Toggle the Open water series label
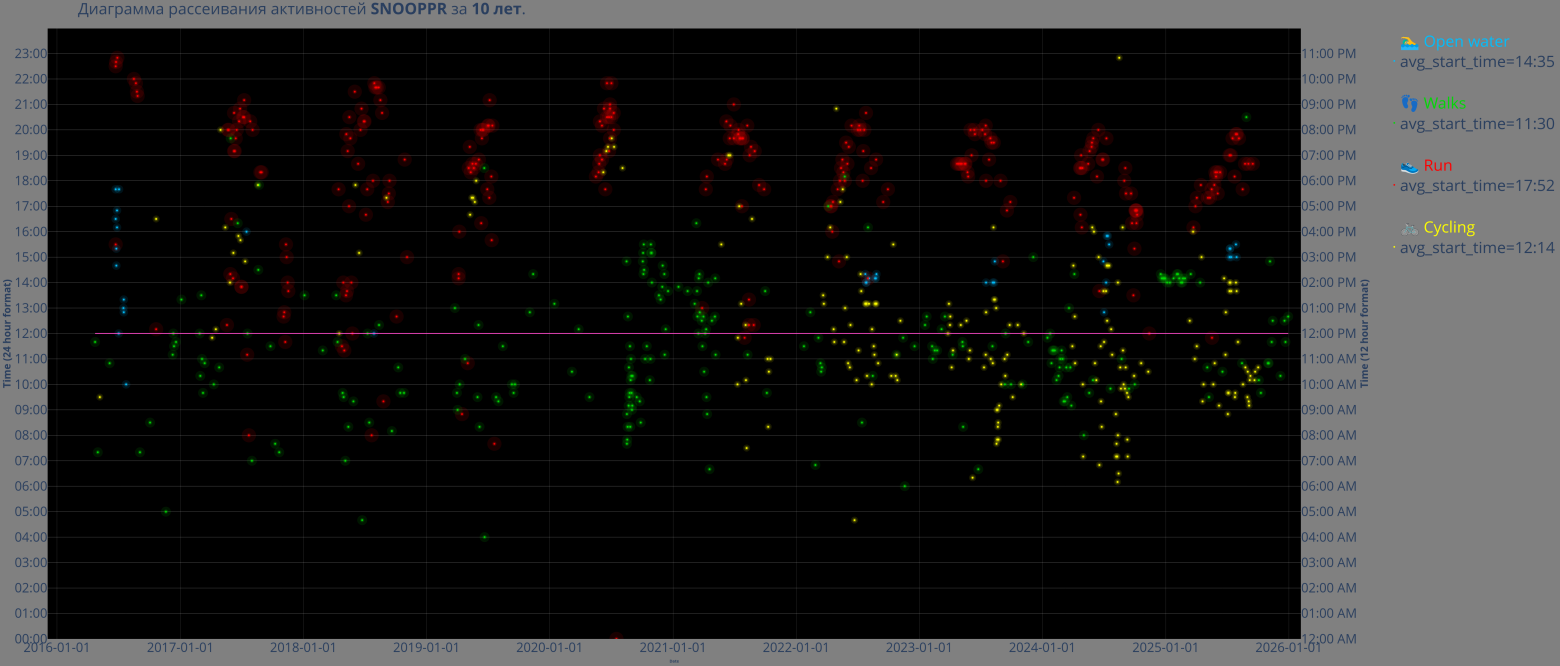Screen dimensions: 1560x666 tap(1466, 42)
